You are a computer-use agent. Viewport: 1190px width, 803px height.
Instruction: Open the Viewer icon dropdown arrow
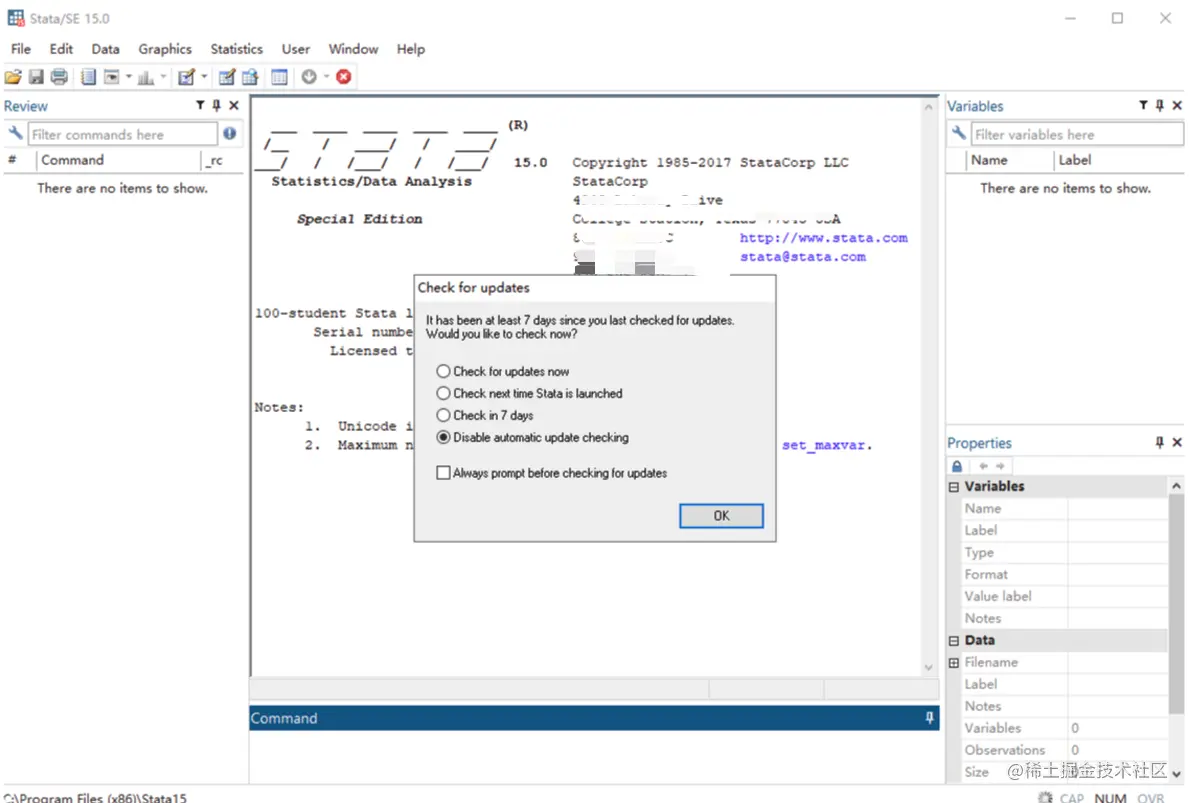[128, 77]
